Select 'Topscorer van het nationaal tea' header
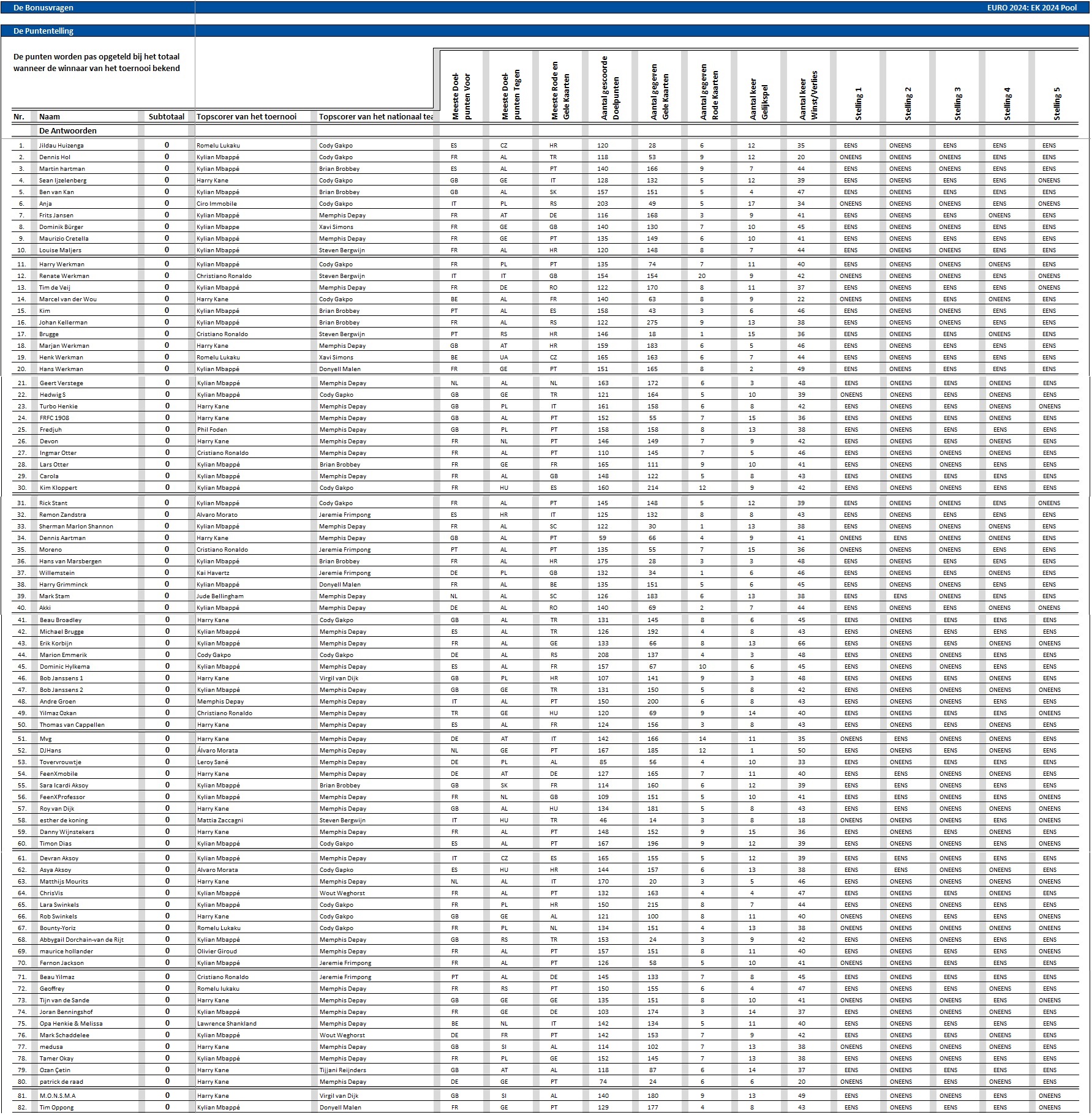The width and height of the screenshot is (1092, 1115). (376, 116)
